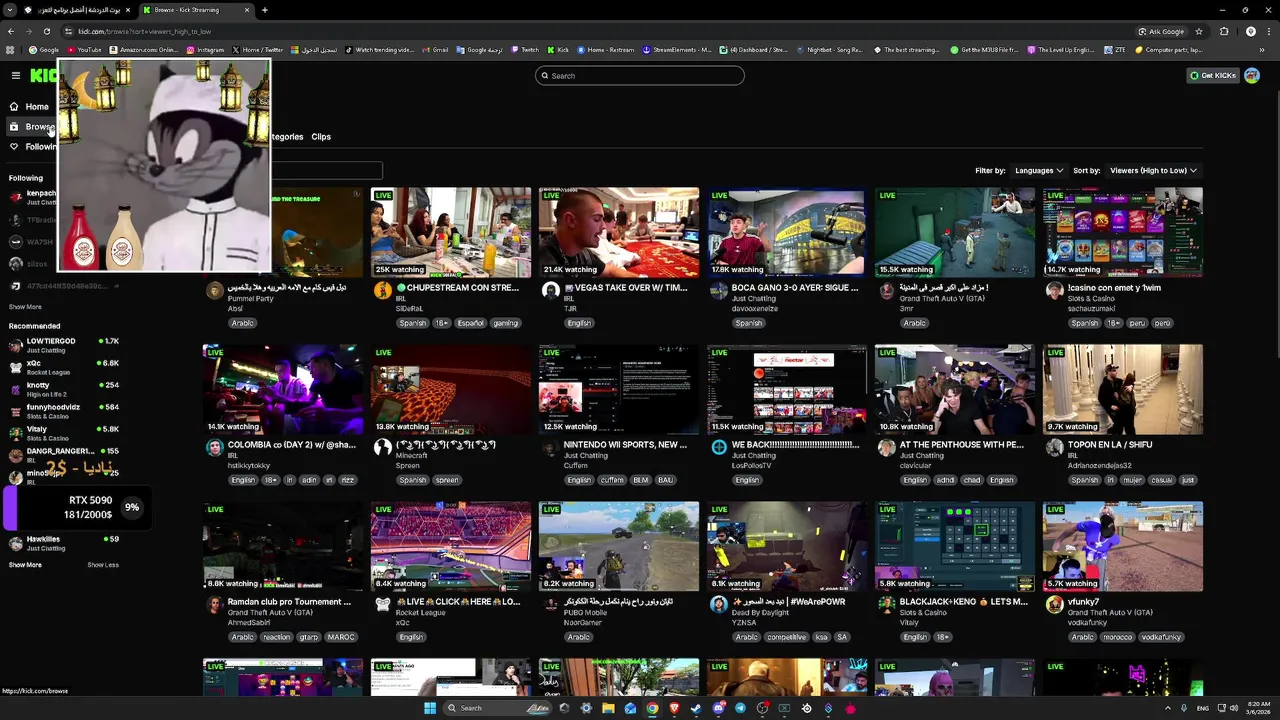Open davooxeneize channel avatar

coord(718,290)
